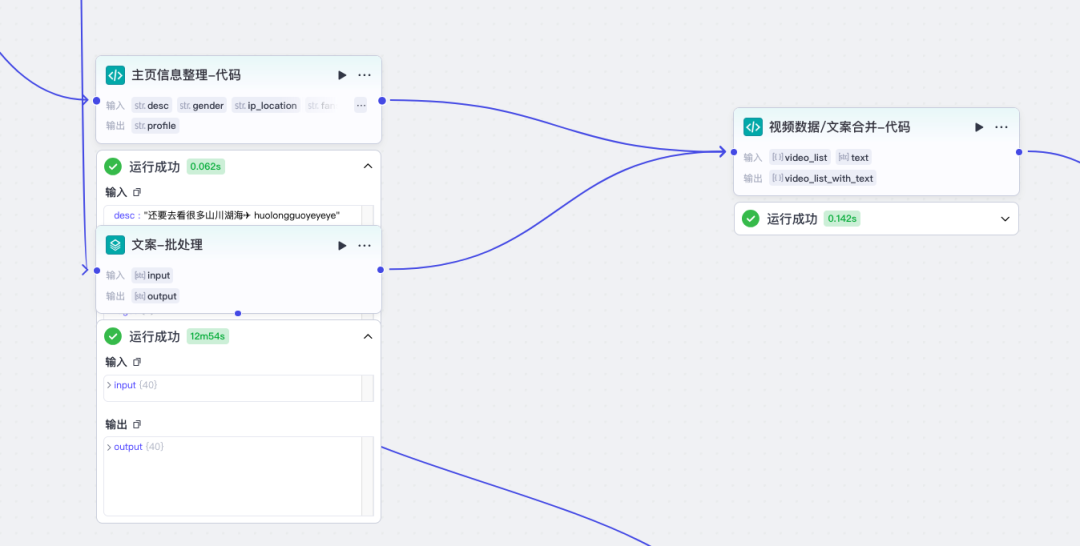Viewport: 1080px width, 546px height.
Task: Expand the 0.142s run result panel
Action: tap(1005, 218)
